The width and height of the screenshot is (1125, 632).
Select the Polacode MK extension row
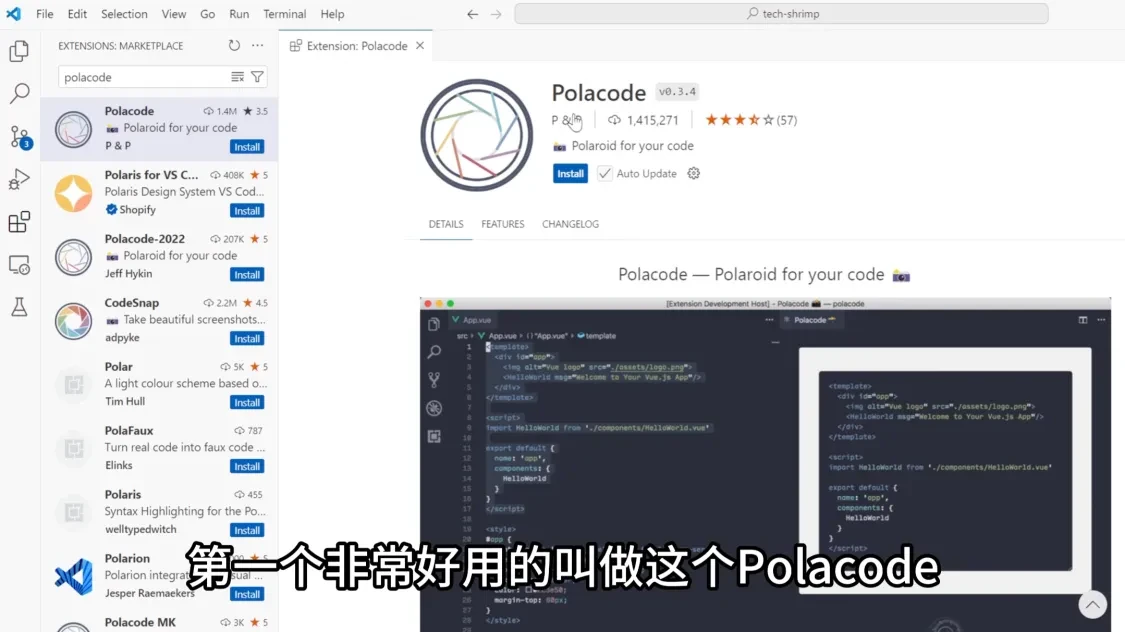(x=159, y=622)
